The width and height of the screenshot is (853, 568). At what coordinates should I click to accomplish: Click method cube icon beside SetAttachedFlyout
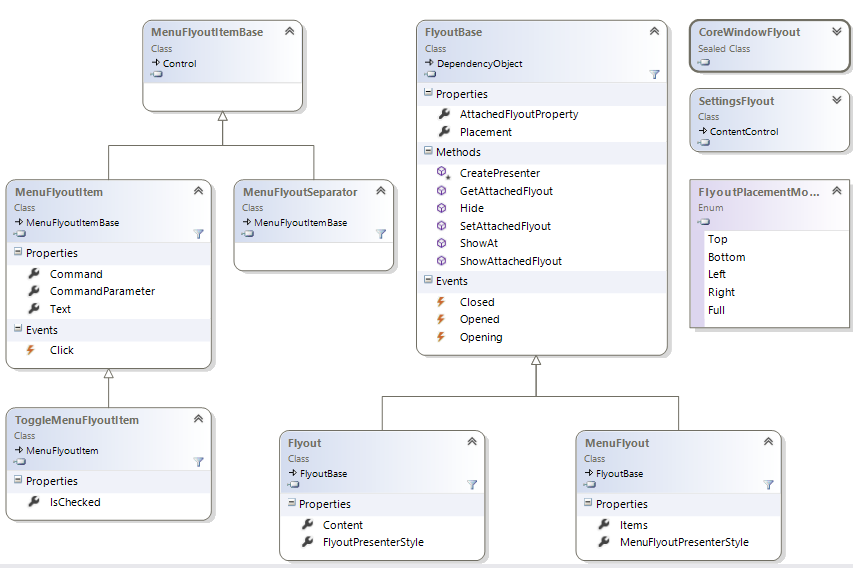pos(442,226)
